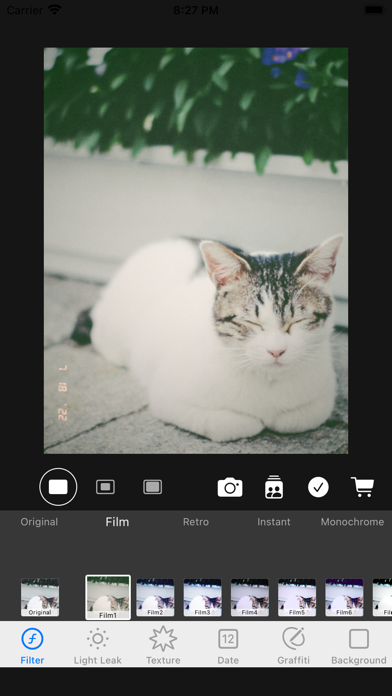Select the Graffiti pencil icon
This screenshot has width=392, height=696.
[x=293, y=638]
